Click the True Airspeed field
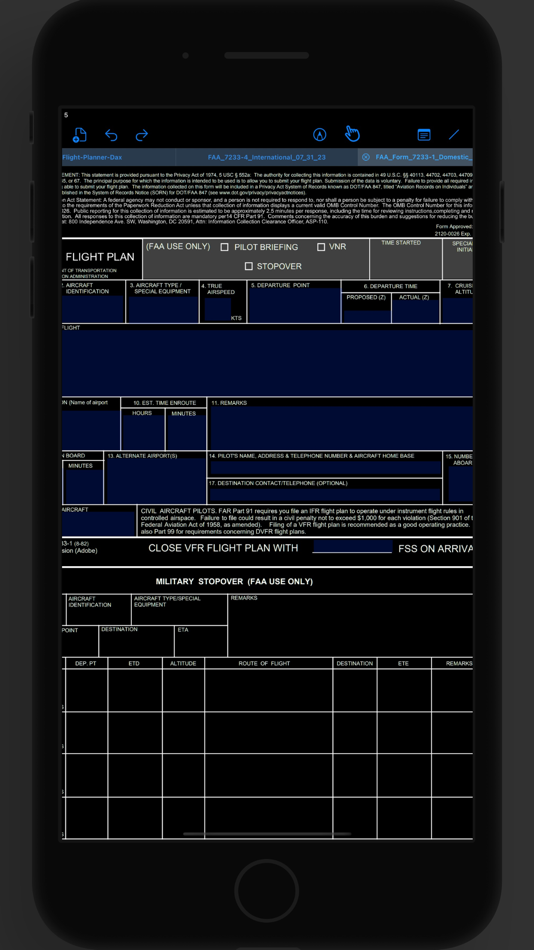This screenshot has width=534, height=950. (218, 309)
